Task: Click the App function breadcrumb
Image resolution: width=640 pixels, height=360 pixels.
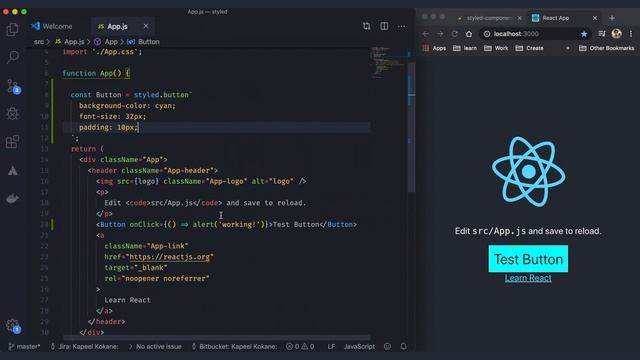Action: click(x=106, y=42)
